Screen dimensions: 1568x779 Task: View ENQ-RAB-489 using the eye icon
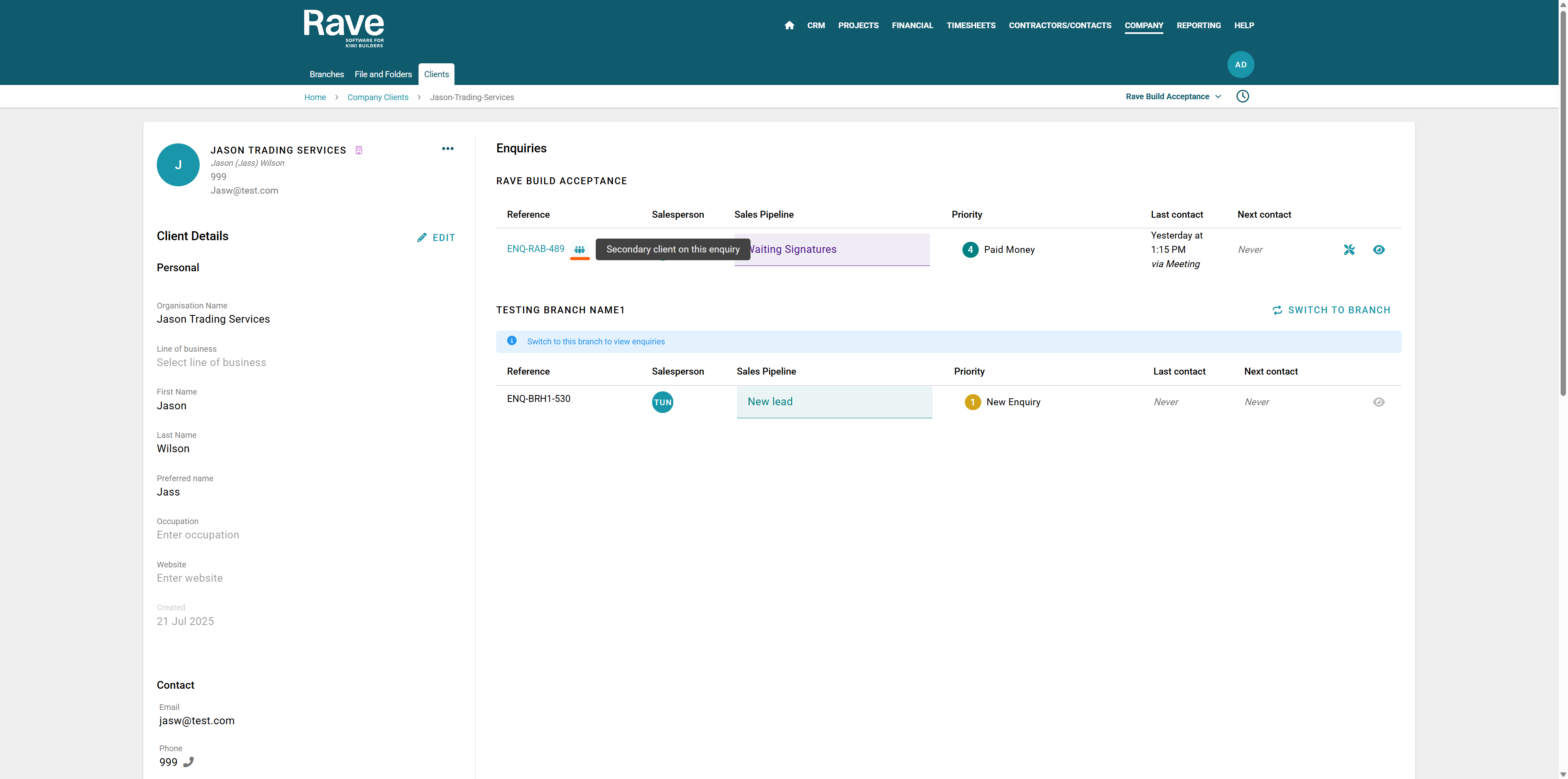pyautogui.click(x=1379, y=250)
